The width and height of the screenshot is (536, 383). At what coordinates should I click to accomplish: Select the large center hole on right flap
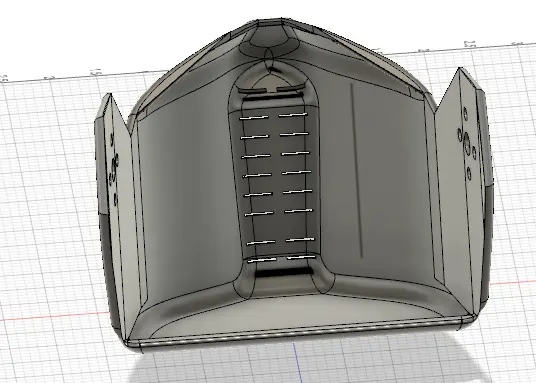(467, 143)
